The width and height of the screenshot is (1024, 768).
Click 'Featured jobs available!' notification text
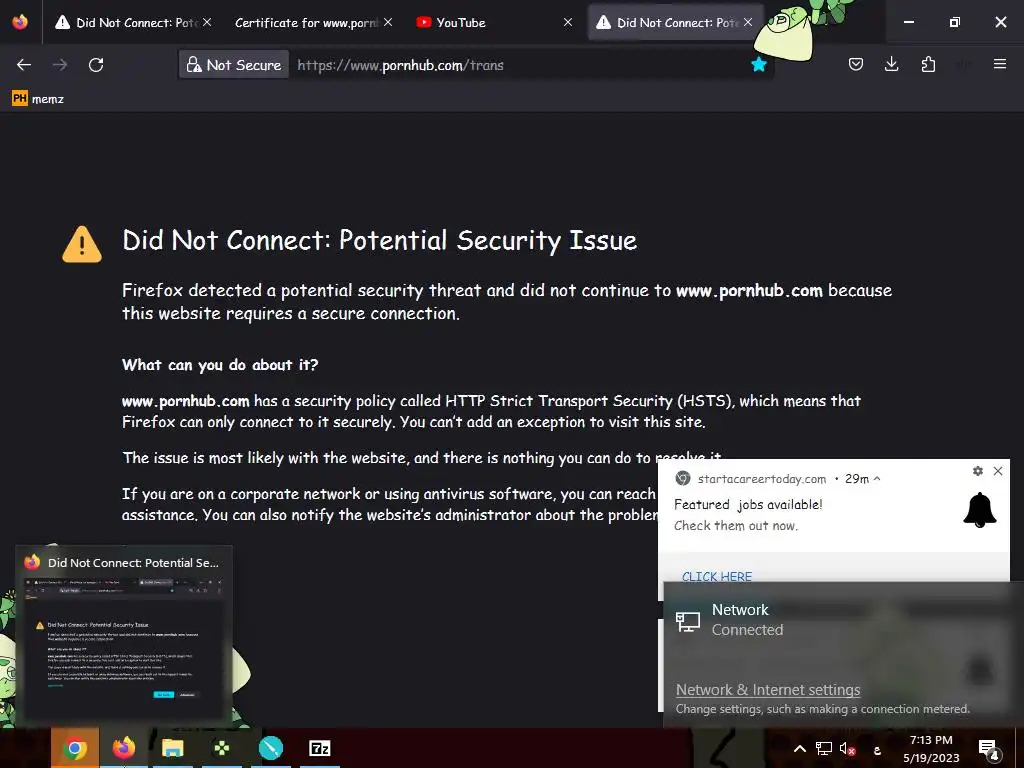[x=748, y=504]
